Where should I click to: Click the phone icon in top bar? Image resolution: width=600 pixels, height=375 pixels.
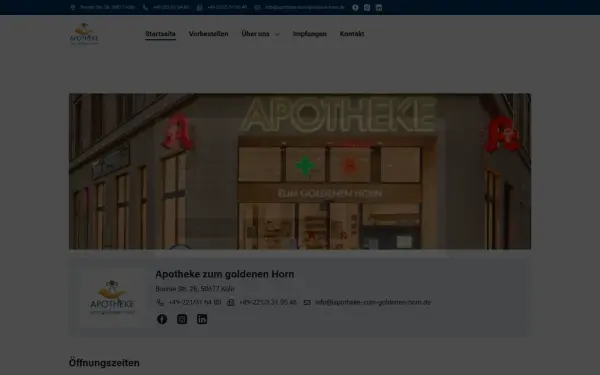coord(145,7)
